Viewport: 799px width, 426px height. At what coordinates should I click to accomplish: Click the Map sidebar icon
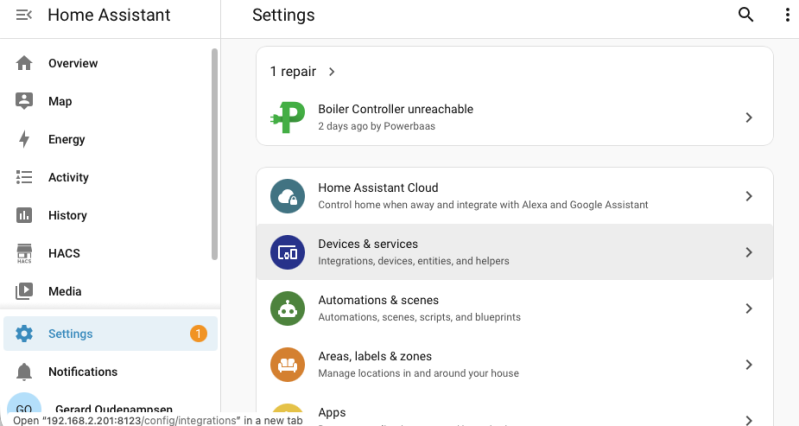tap(24, 101)
